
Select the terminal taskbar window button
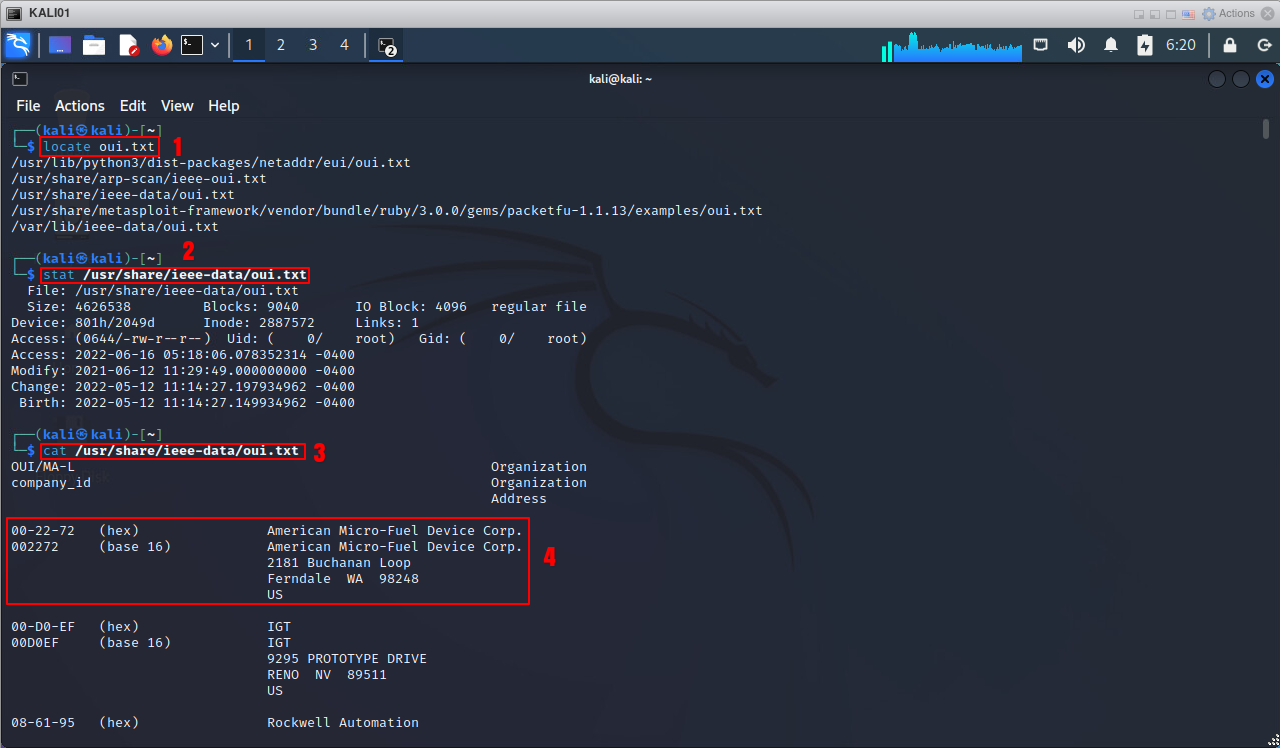coord(386,45)
